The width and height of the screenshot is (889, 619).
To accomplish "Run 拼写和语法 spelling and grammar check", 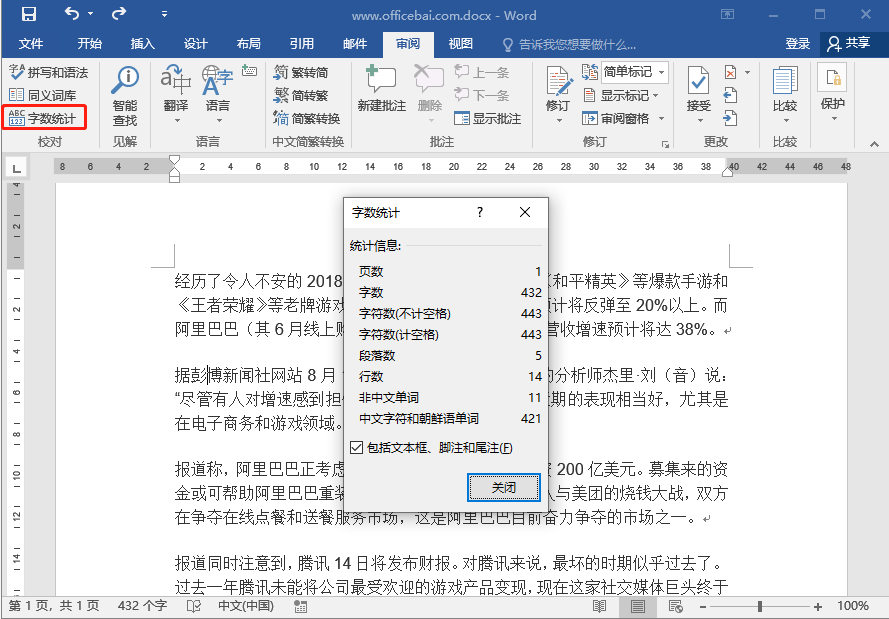I will click(x=49, y=73).
